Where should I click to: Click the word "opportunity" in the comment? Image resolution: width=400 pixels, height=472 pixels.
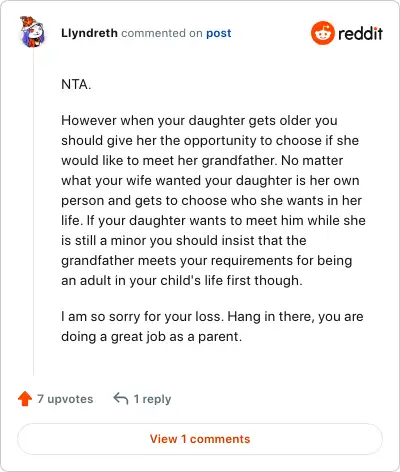pos(220,141)
